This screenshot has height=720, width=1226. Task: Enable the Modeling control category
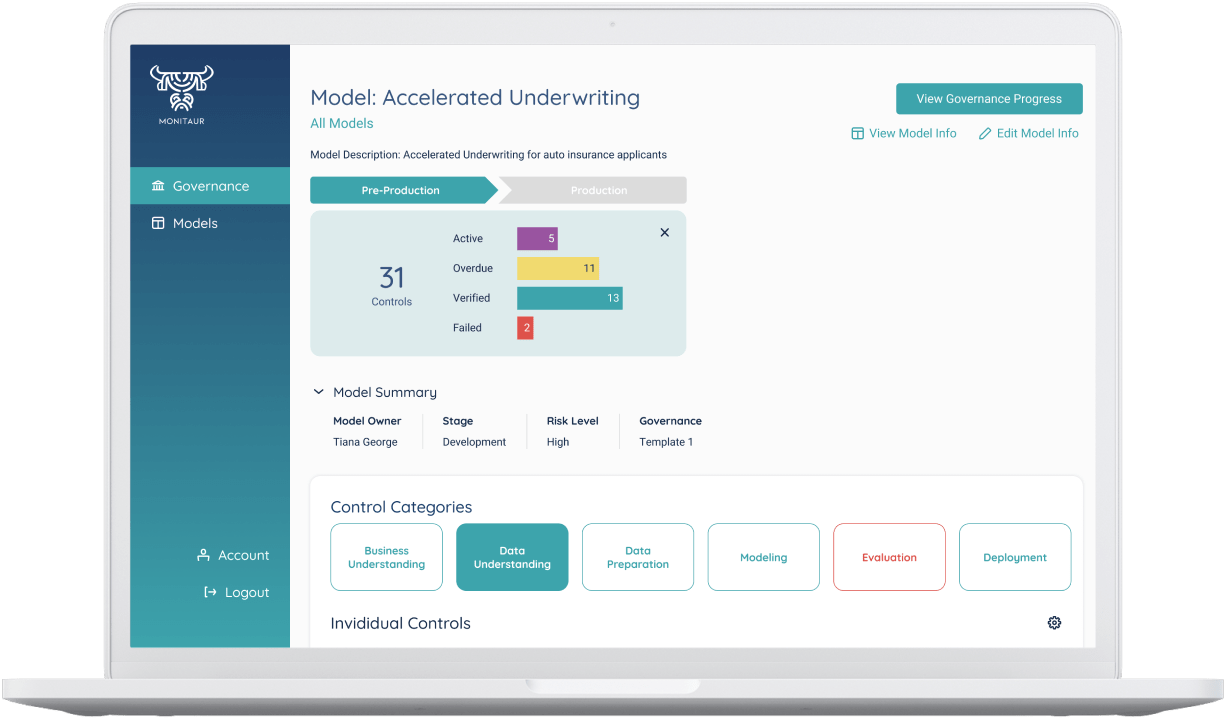tap(763, 557)
